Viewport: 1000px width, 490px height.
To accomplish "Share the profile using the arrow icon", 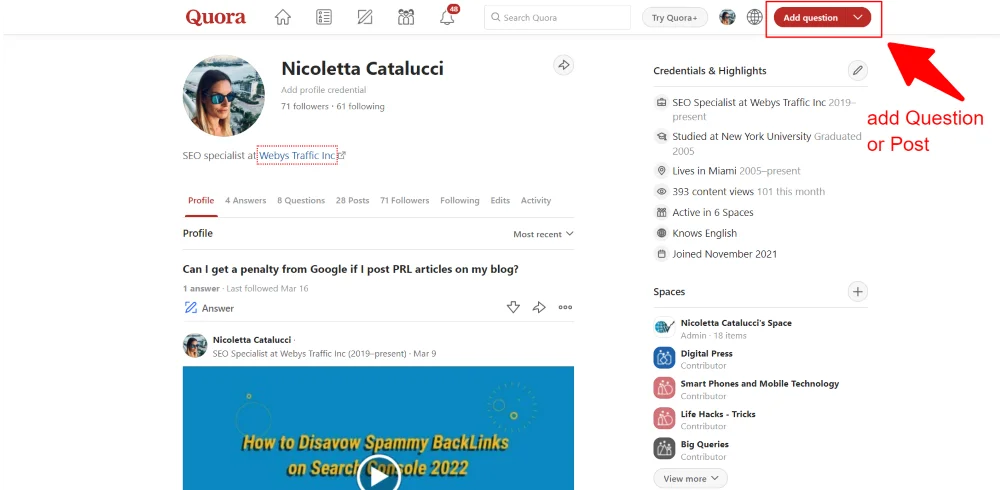I will click(x=563, y=65).
